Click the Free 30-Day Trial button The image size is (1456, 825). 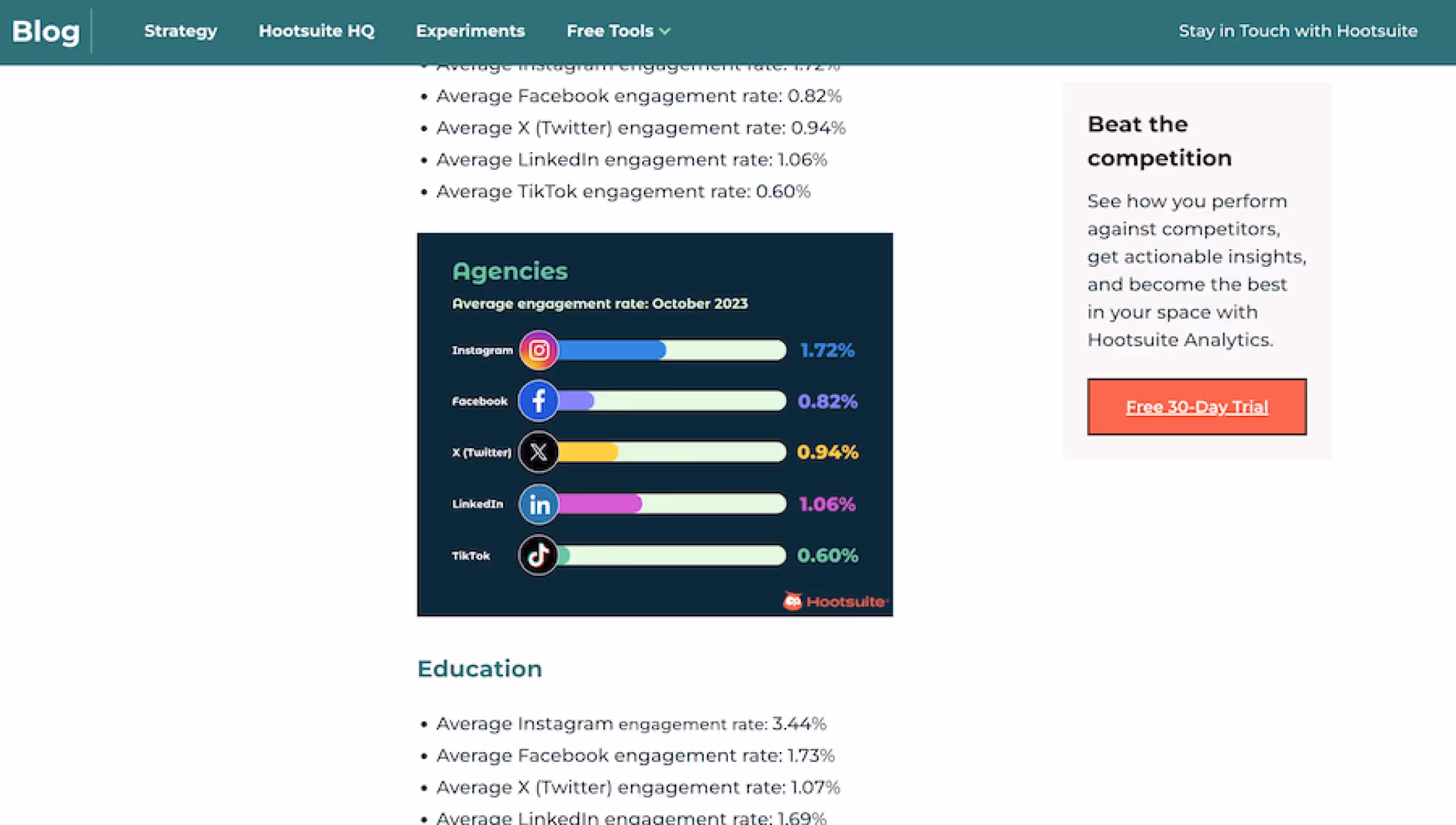pos(1196,407)
